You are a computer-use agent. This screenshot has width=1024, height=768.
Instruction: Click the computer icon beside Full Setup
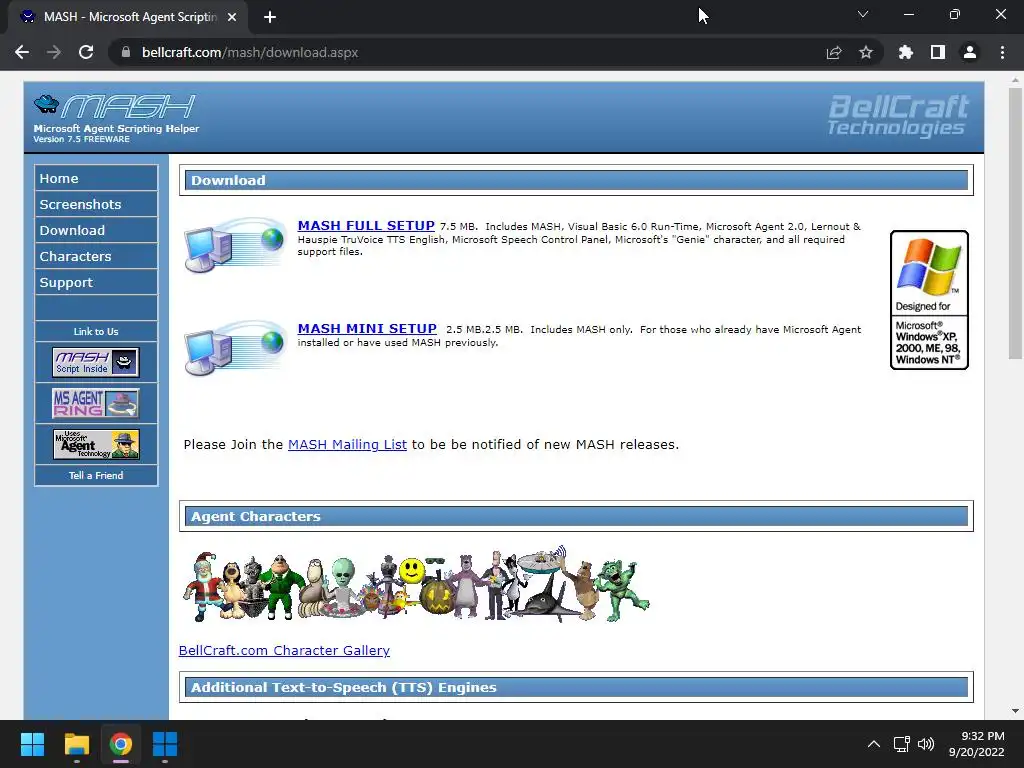point(235,244)
